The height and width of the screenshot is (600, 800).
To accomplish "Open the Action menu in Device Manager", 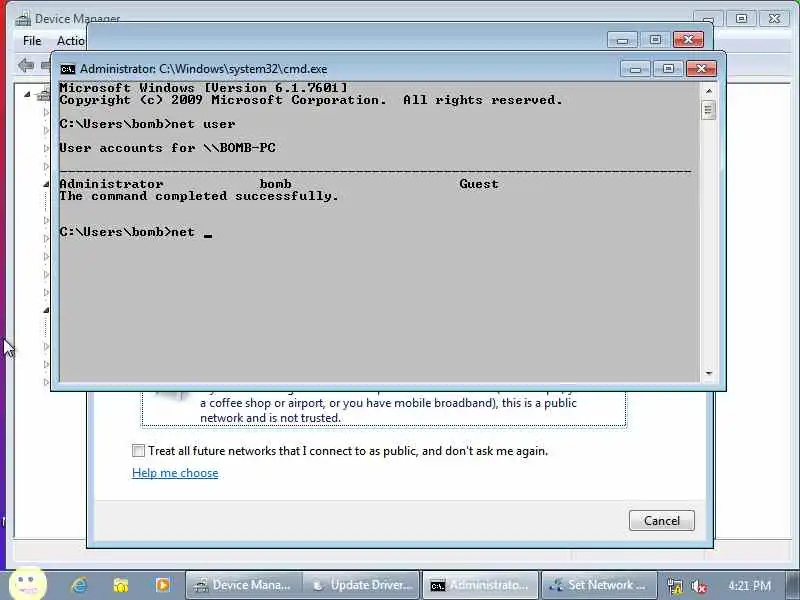I will click(70, 41).
